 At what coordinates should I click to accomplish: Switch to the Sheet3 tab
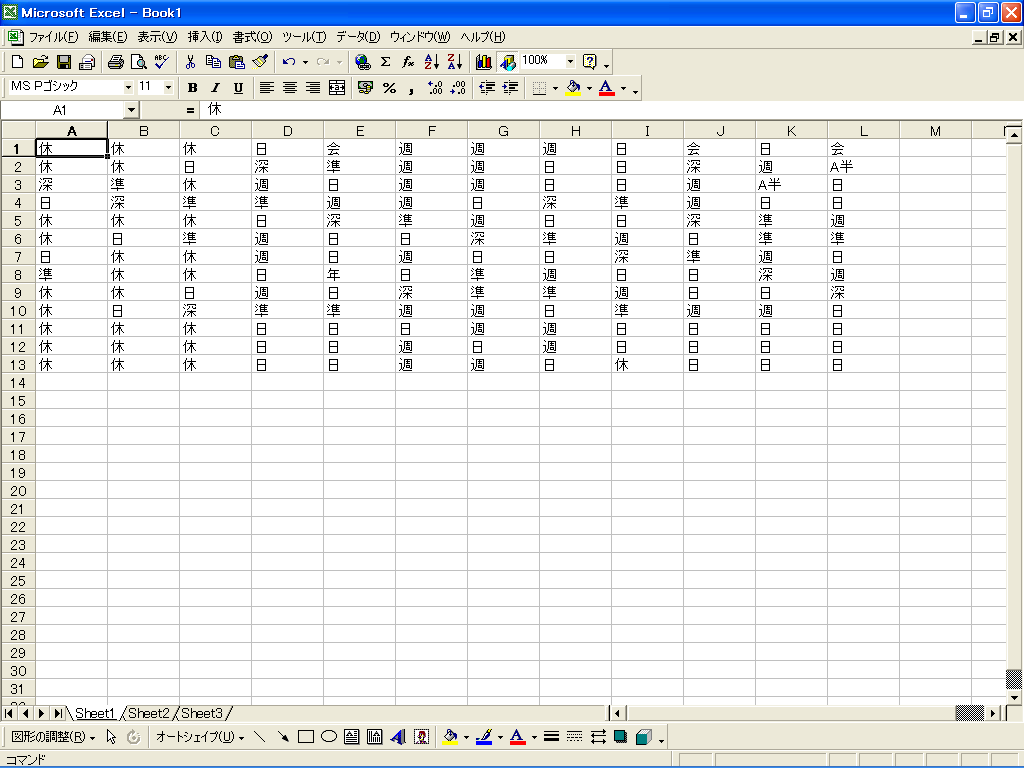tap(202, 713)
